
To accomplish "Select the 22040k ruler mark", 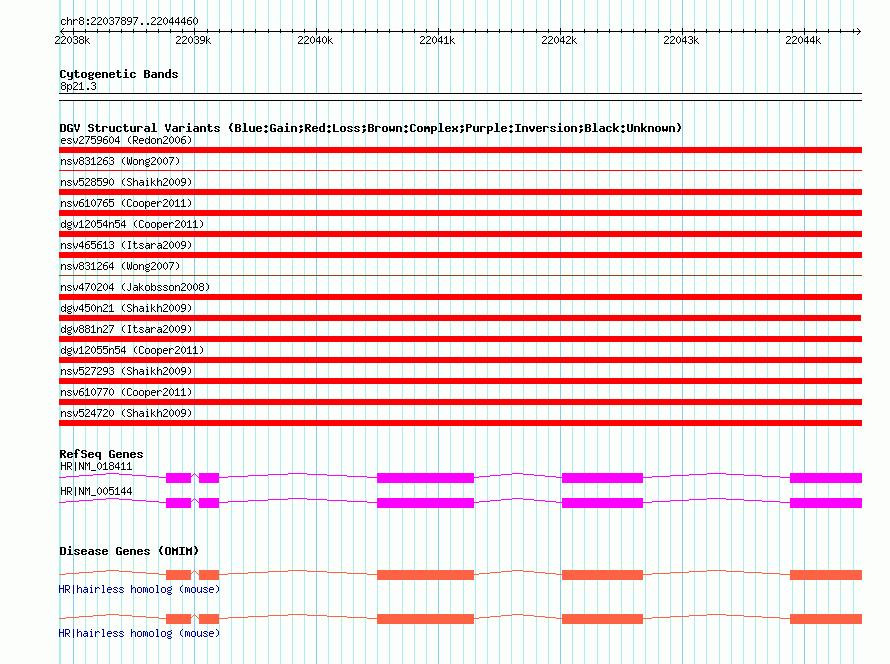I will (315, 40).
